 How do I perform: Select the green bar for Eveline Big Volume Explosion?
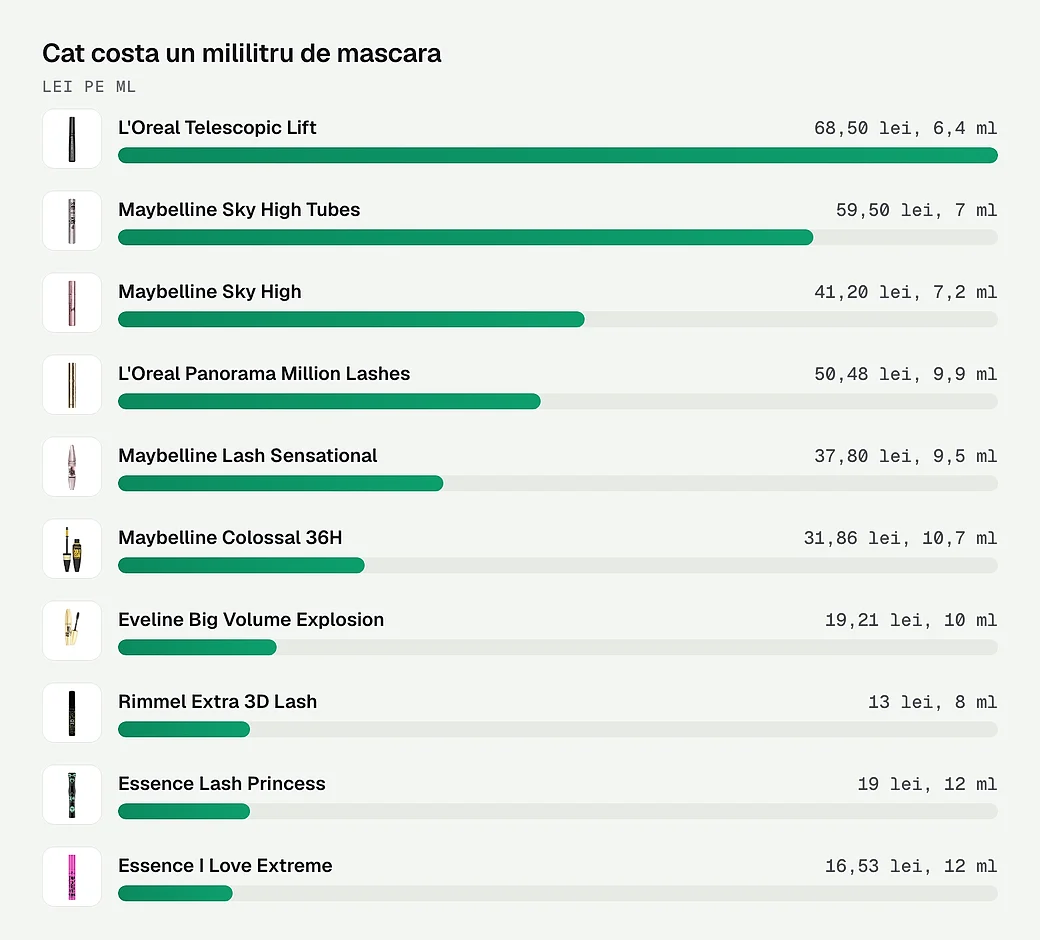pyautogui.click(x=197, y=647)
